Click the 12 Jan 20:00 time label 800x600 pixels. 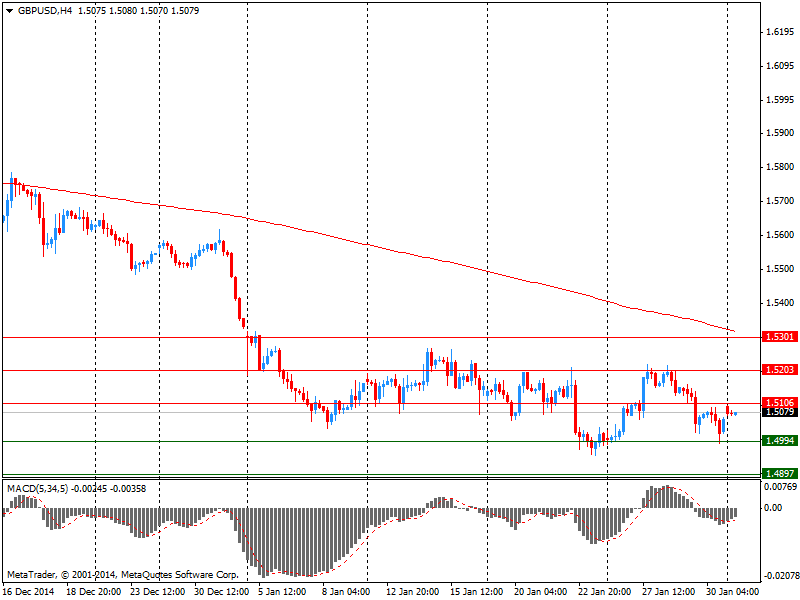[413, 592]
